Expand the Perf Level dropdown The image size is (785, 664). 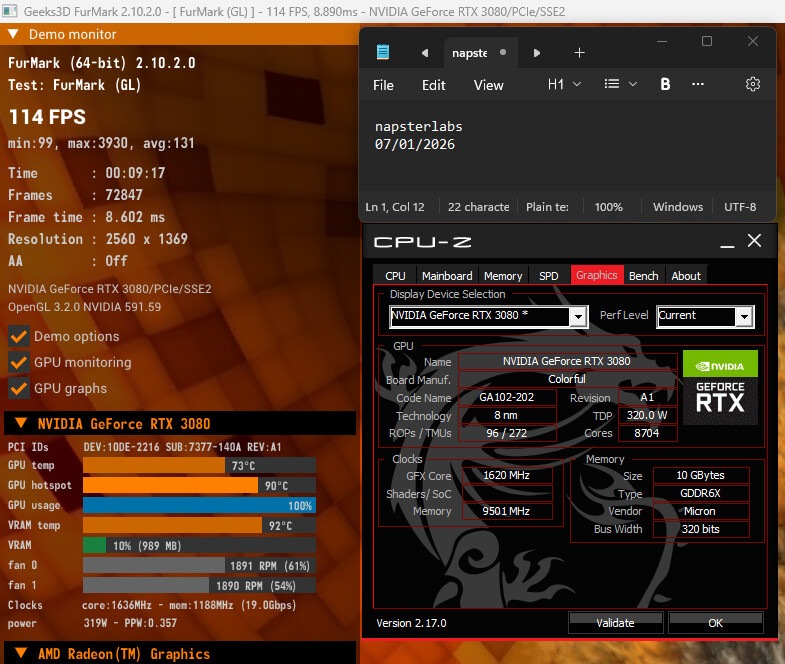coord(743,317)
